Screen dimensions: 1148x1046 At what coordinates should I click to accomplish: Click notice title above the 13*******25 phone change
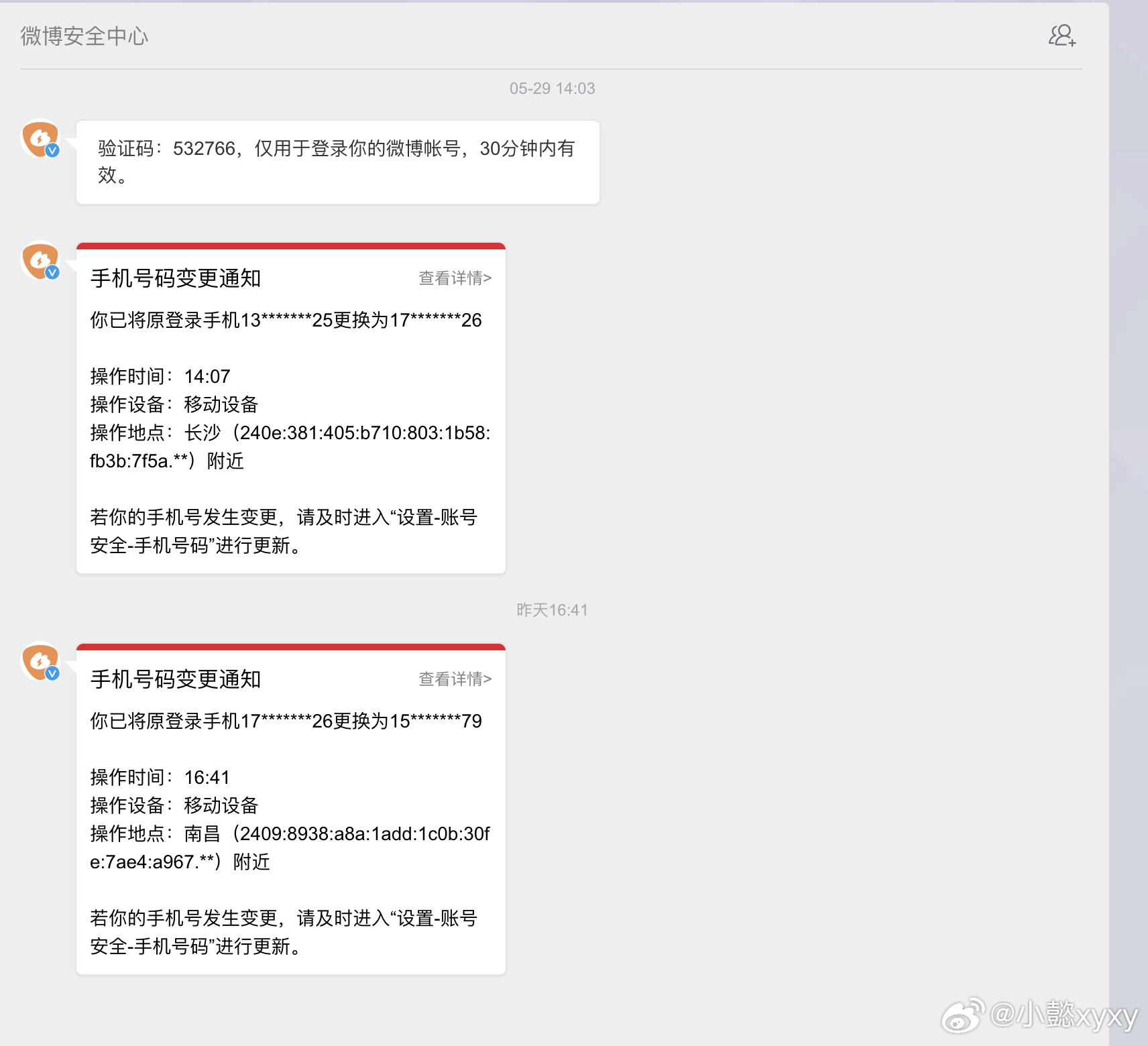coord(176,278)
